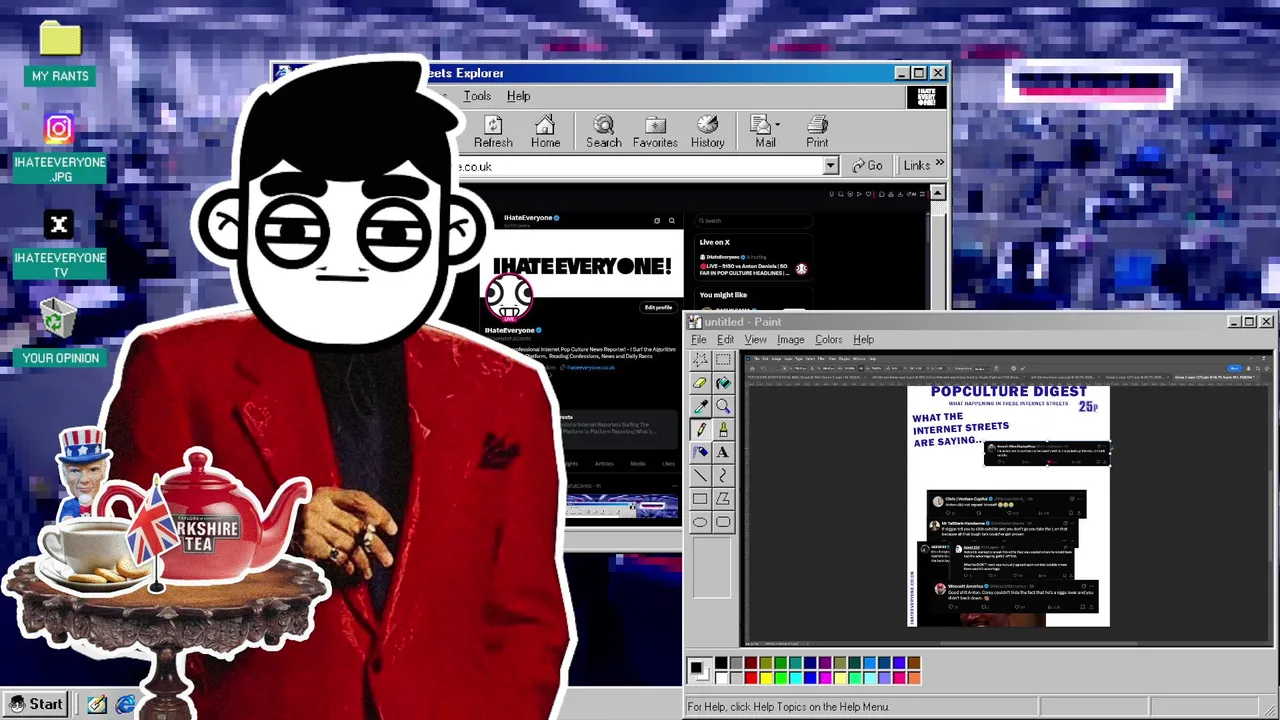
Task: Click the pencil quick launch icon beside Start
Action: (x=96, y=704)
